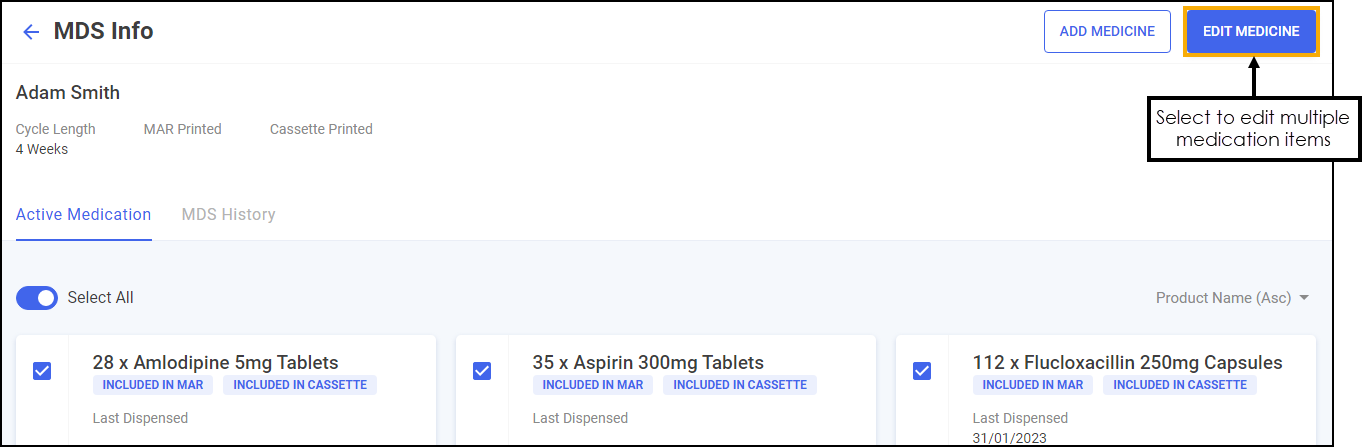Click the Aspirin INCLUDED IN MAR tag
Image resolution: width=1364 pixels, height=447 pixels.
point(593,385)
